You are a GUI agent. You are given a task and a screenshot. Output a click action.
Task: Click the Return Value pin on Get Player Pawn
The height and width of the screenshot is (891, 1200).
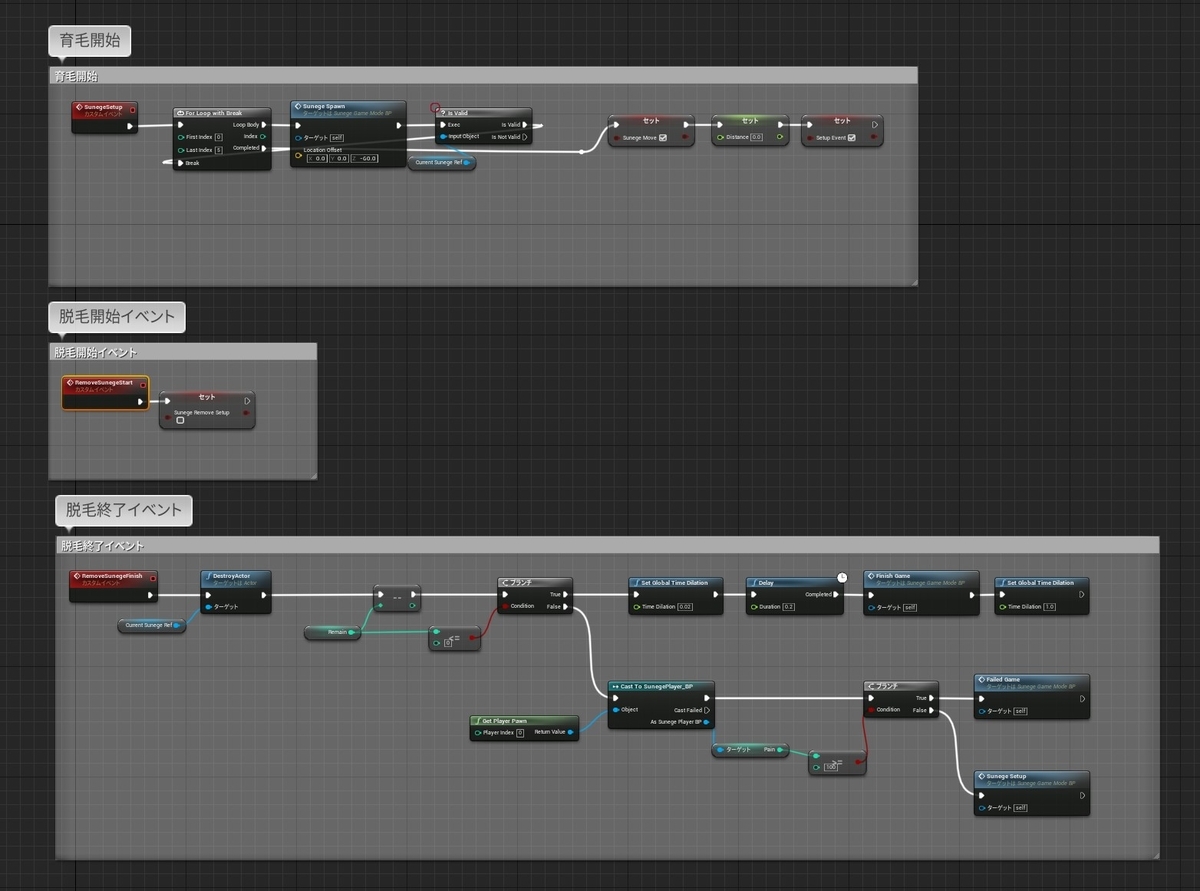571,733
